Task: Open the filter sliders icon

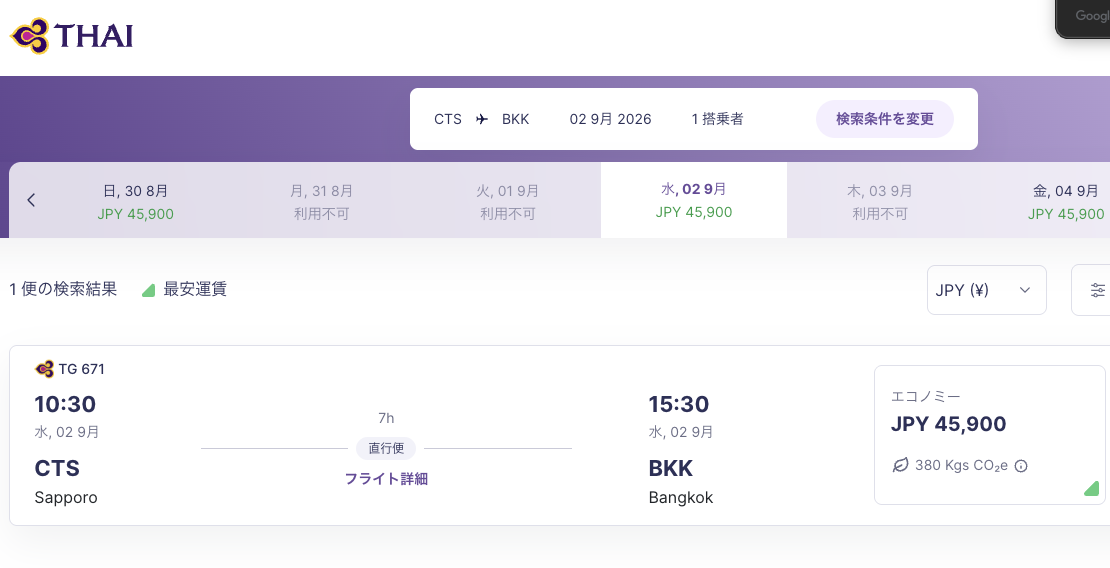Action: (1097, 290)
